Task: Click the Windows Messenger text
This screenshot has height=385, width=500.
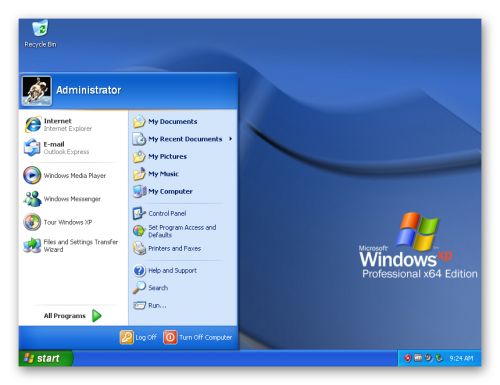Action: point(72,199)
